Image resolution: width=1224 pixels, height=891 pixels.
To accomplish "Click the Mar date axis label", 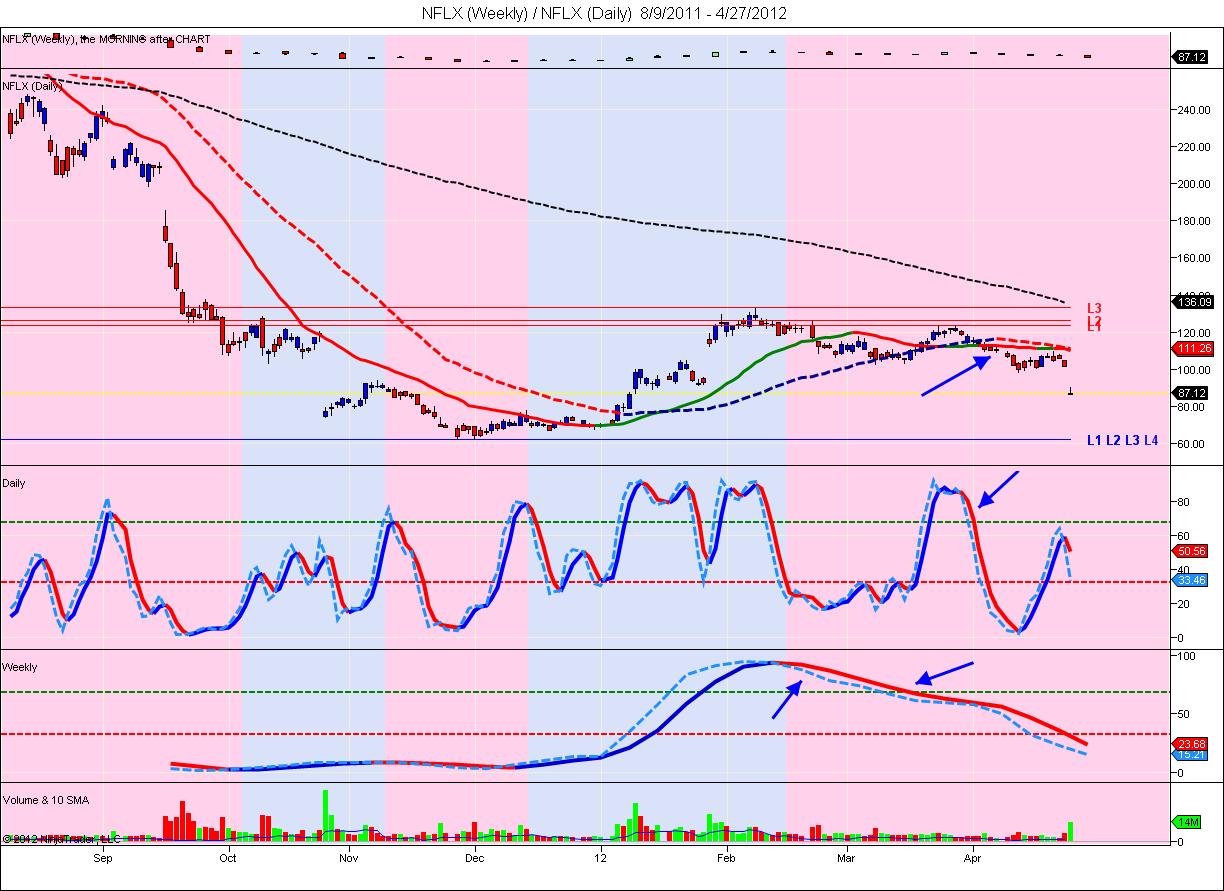I will click(846, 858).
